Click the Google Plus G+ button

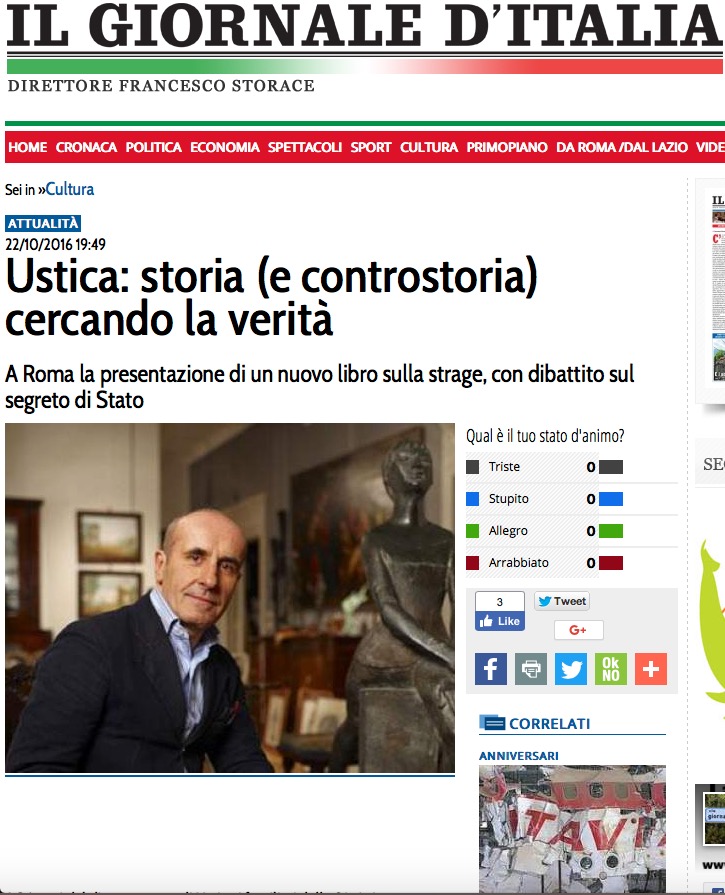[578, 630]
